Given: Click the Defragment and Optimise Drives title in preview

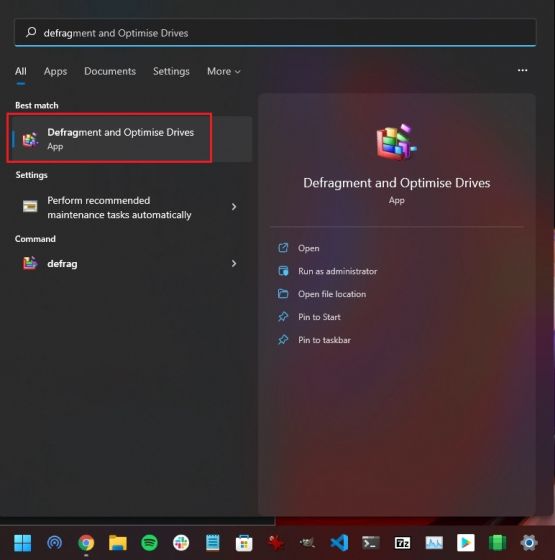Looking at the screenshot, I should 396,183.
